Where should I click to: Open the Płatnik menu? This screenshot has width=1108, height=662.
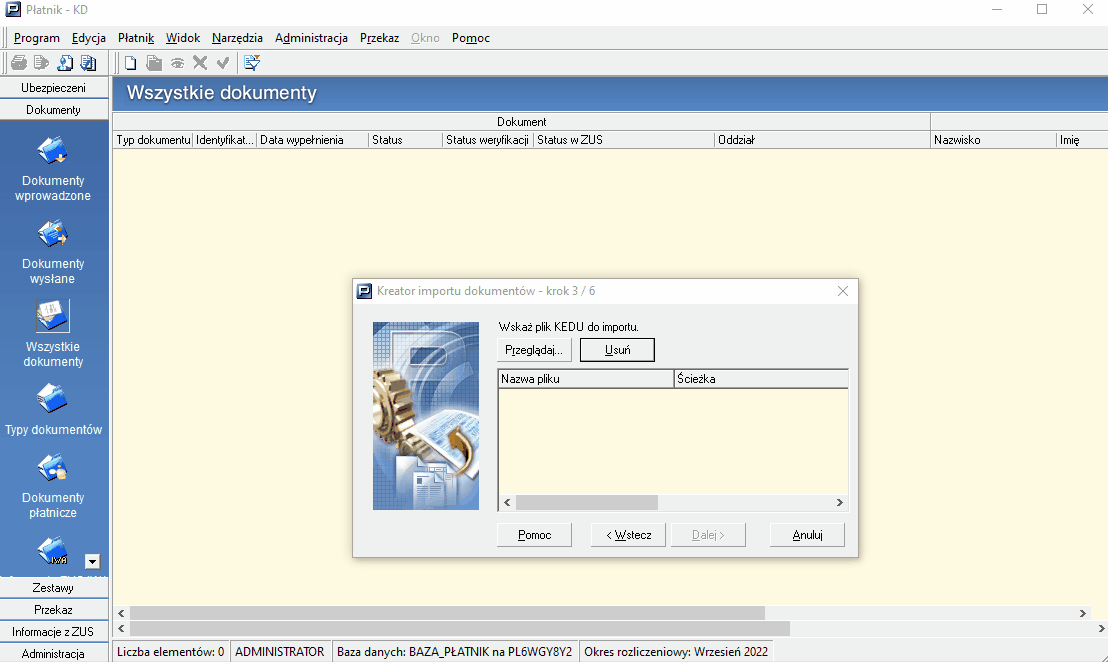tap(136, 38)
